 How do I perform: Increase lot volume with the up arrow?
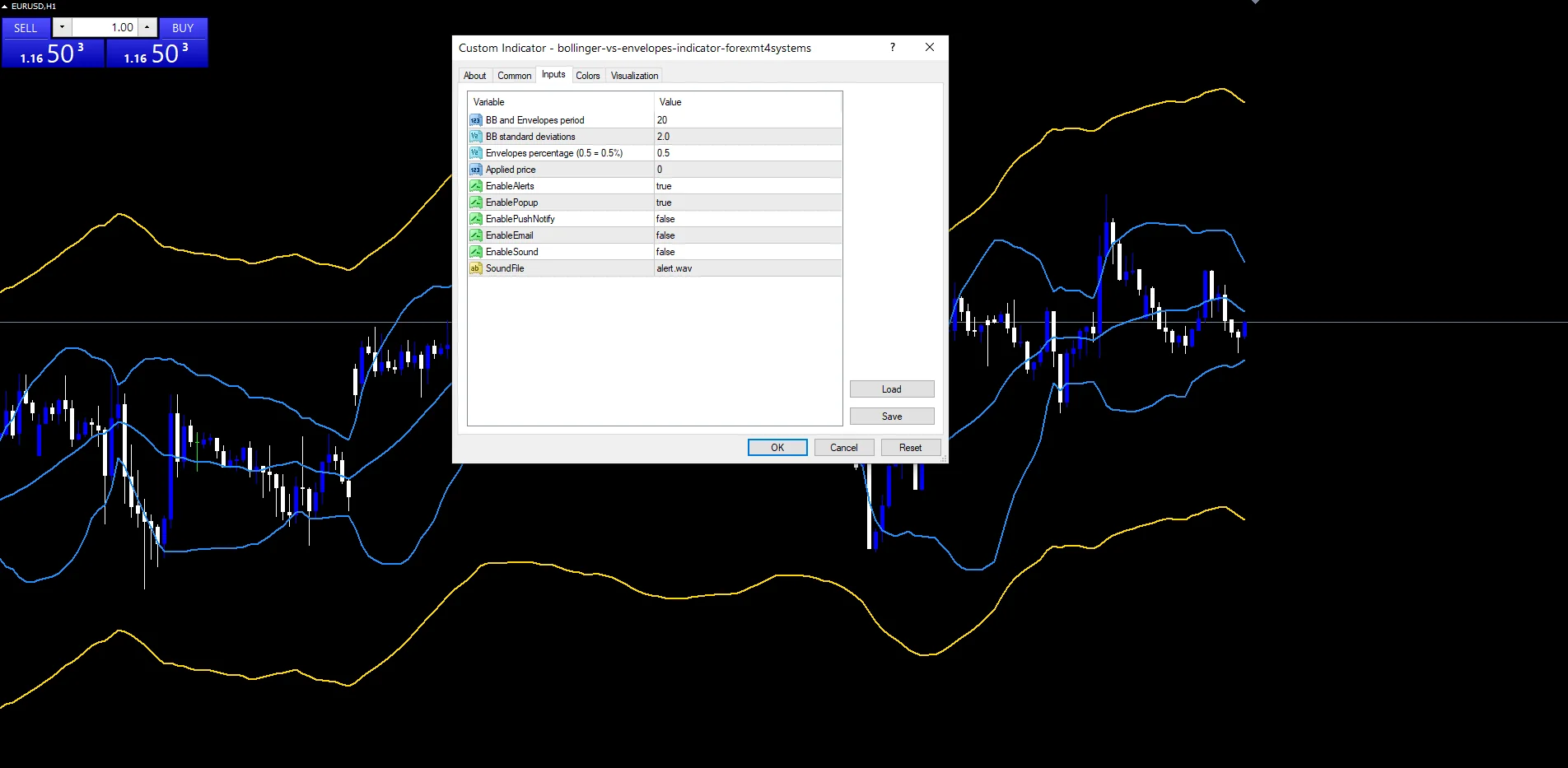point(147,27)
